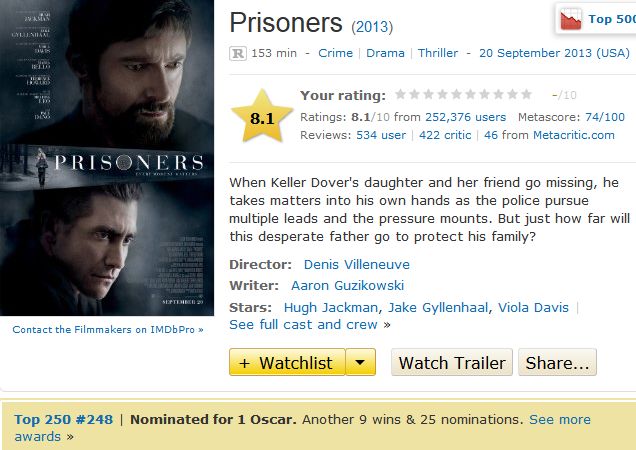Play the Watch Trailer button
The height and width of the screenshot is (450, 636).
(451, 362)
